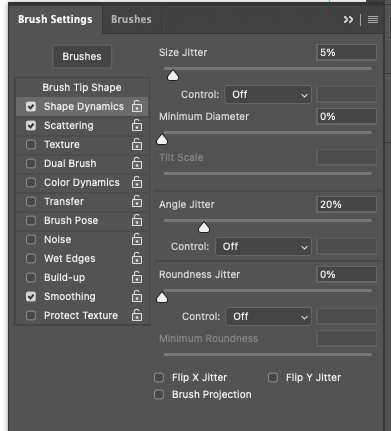Enable the Build-up checkbox
391x431 pixels.
[31, 278]
